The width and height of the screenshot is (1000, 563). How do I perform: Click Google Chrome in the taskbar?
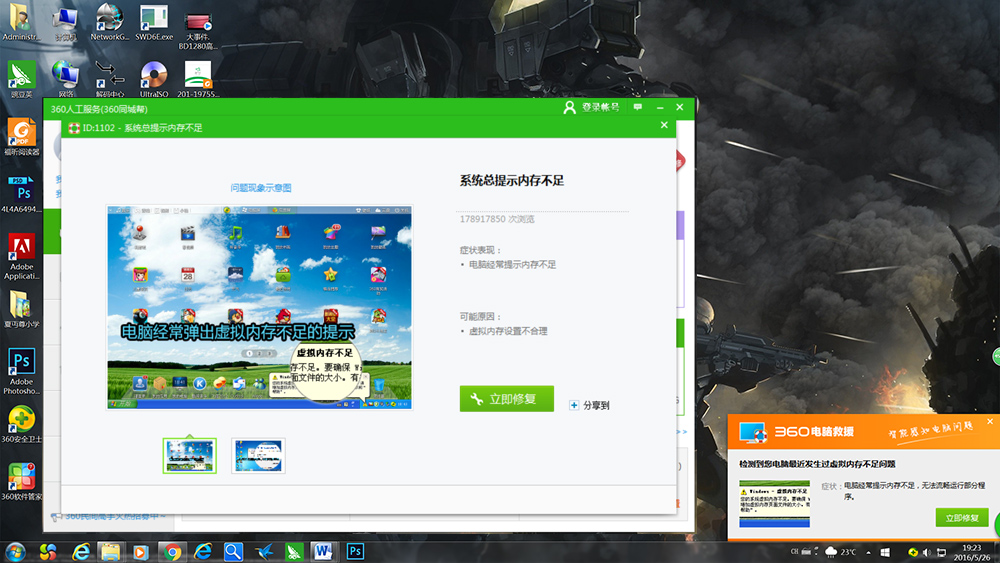(172, 551)
